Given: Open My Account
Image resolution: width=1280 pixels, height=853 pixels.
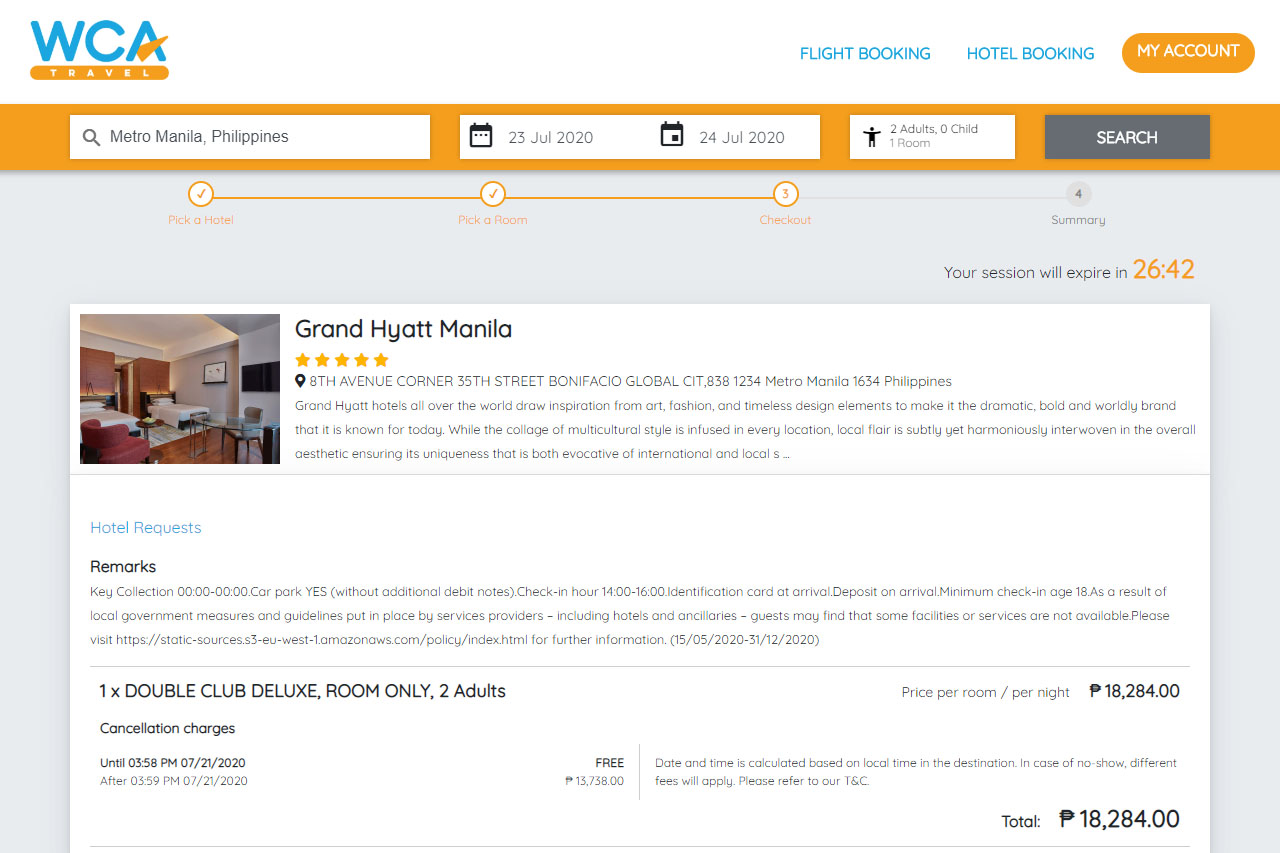Looking at the screenshot, I should pos(1188,52).
